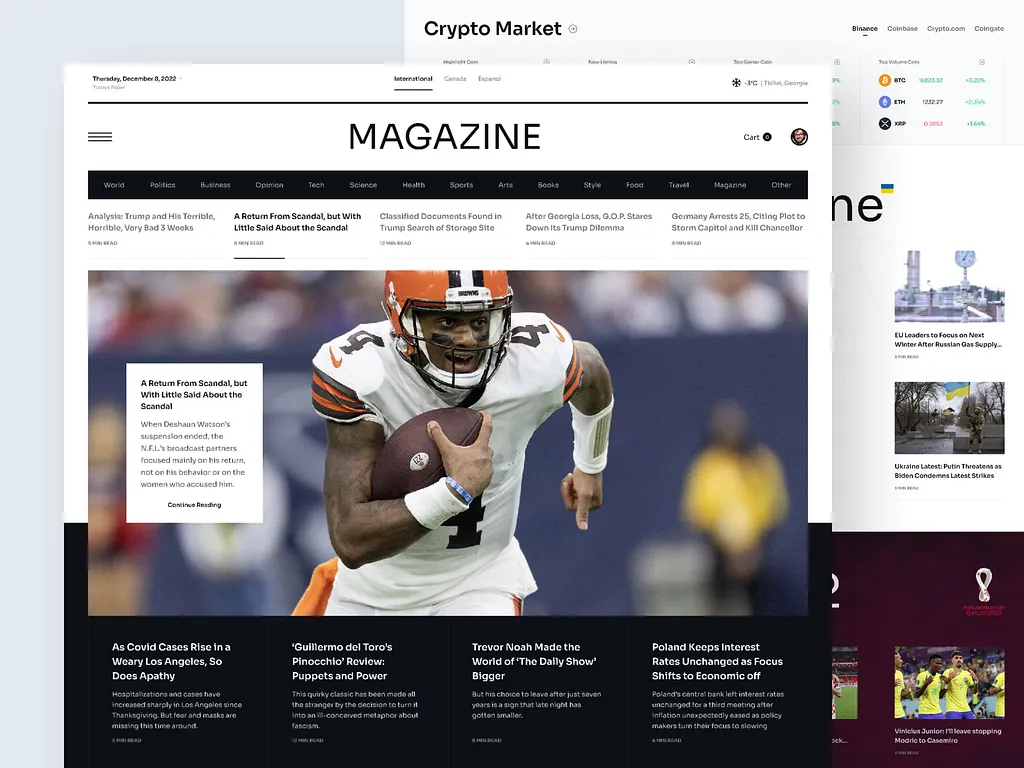Click the Ethereum ETH coin icon
The image size is (1024, 768).
click(x=885, y=102)
